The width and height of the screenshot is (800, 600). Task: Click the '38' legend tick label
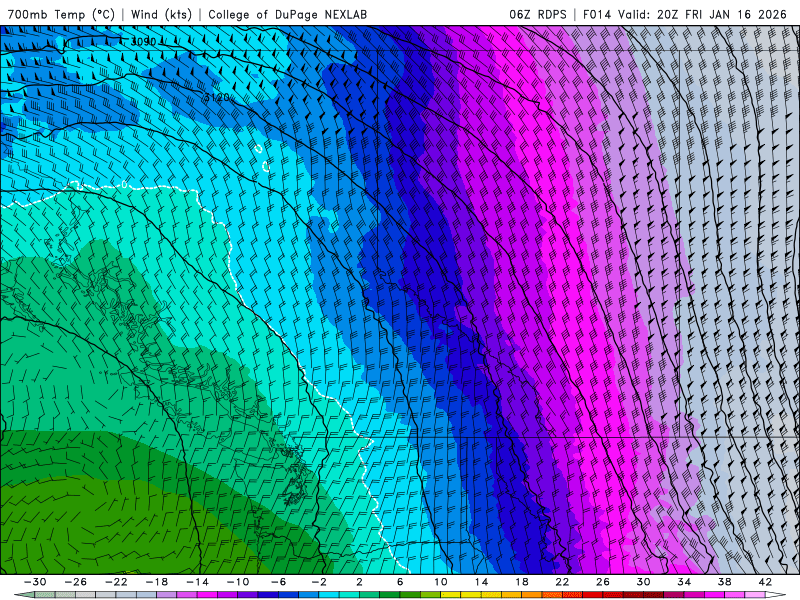click(x=724, y=582)
